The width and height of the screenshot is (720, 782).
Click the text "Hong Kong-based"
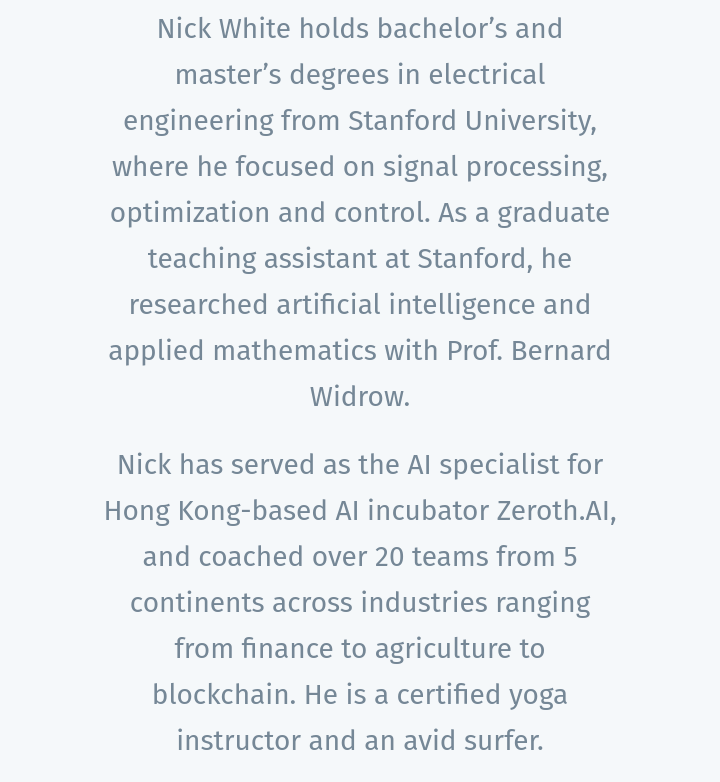tap(215, 511)
